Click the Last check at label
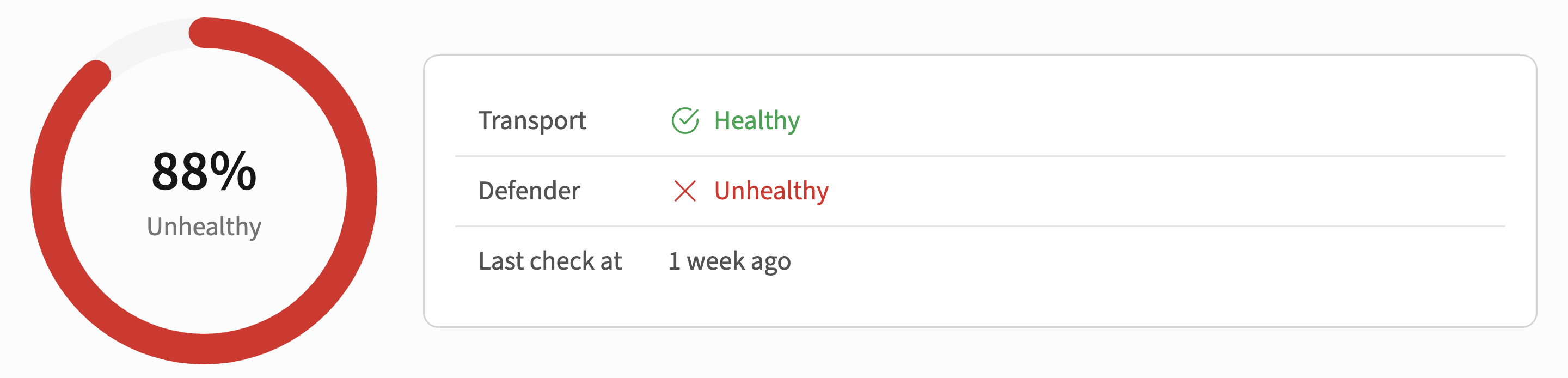Screen dimensions: 1568x378 pos(550,261)
